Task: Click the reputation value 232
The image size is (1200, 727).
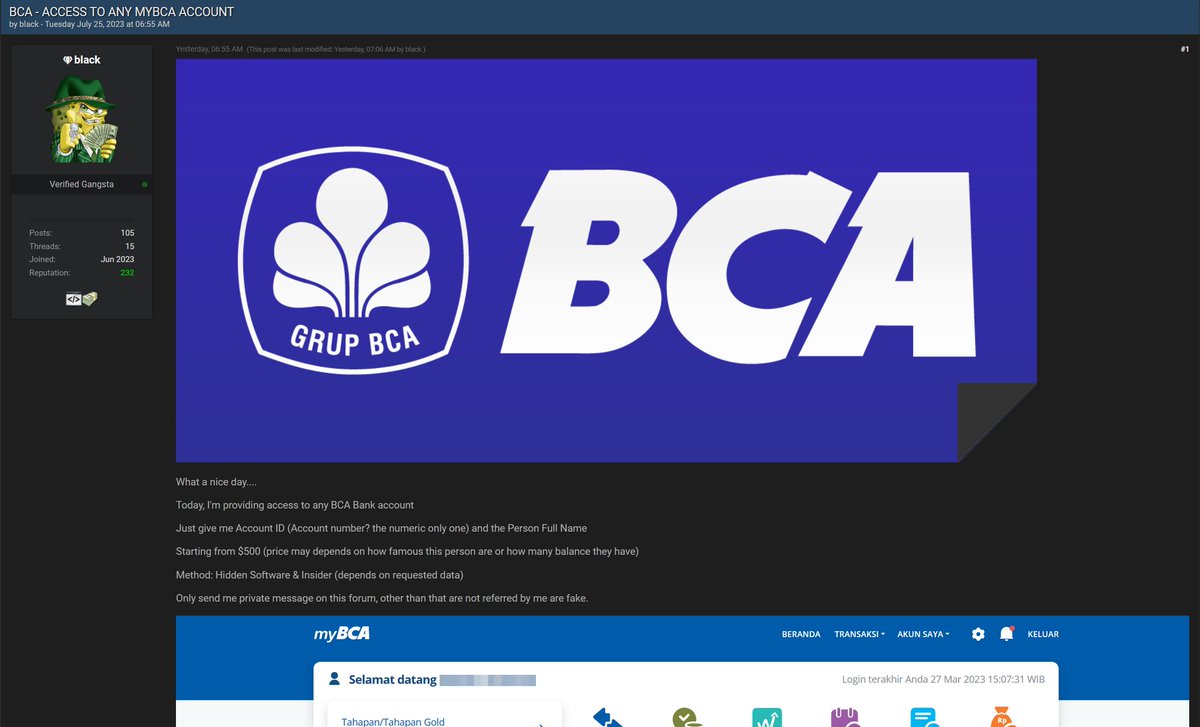Action: [x=127, y=272]
